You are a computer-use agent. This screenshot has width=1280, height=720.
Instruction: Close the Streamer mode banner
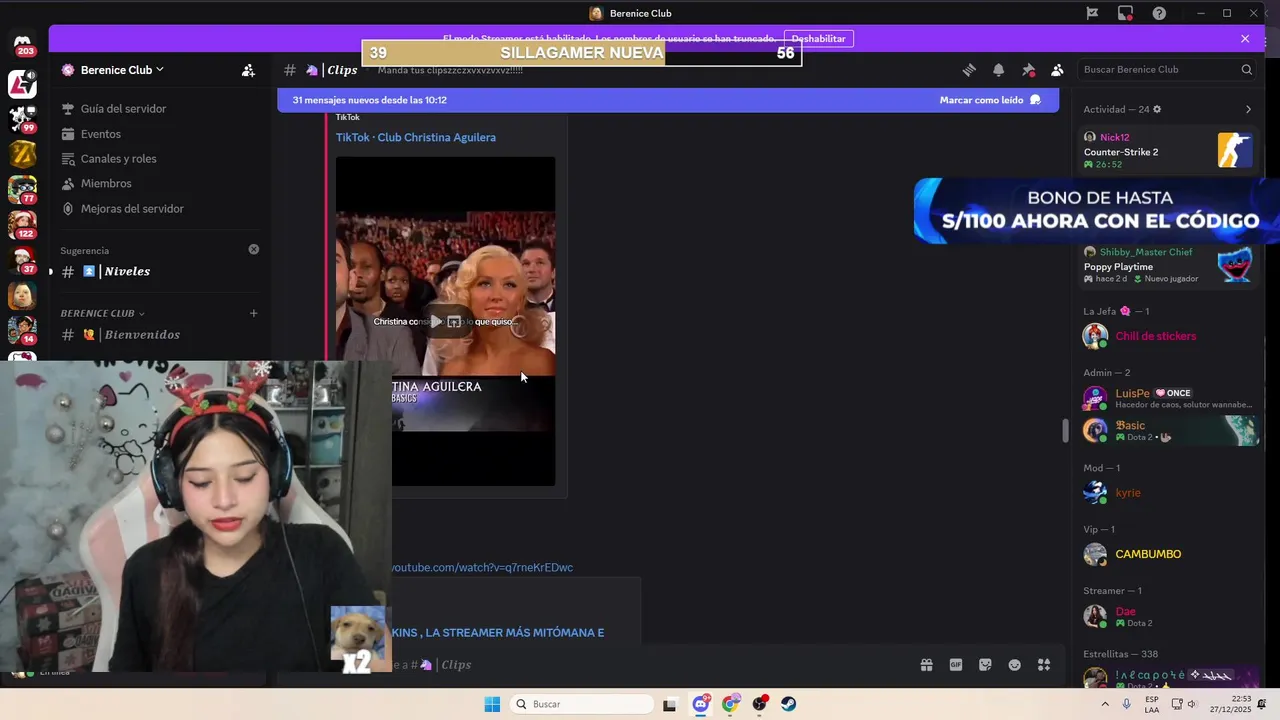(1245, 39)
